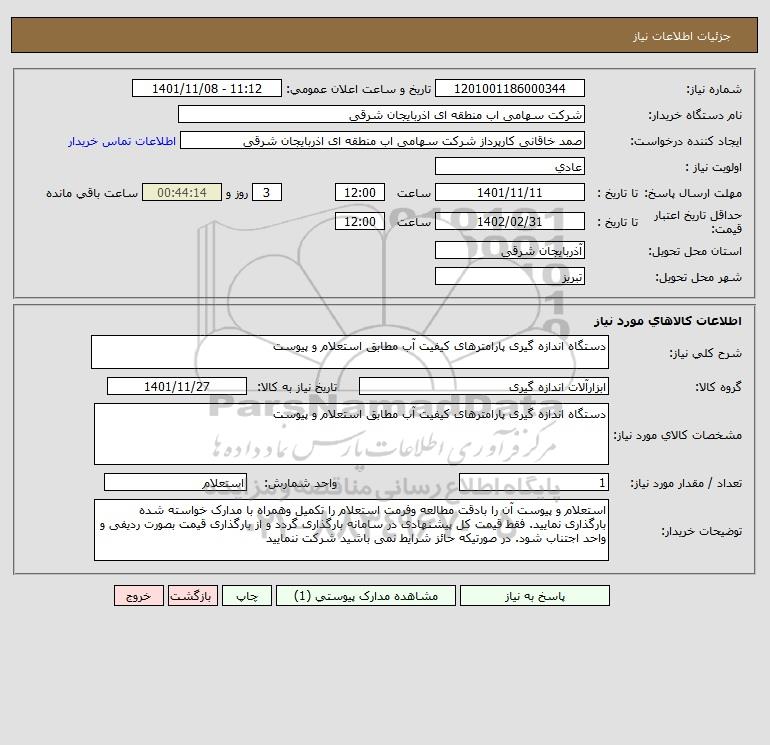Click the مهلت ارسال پاسخ label
The width and height of the screenshot is (770, 745).
tap(693, 193)
